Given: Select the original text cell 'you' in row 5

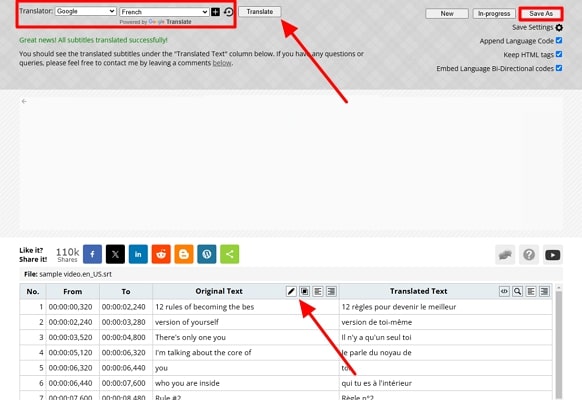Looking at the screenshot, I should pos(246,368).
